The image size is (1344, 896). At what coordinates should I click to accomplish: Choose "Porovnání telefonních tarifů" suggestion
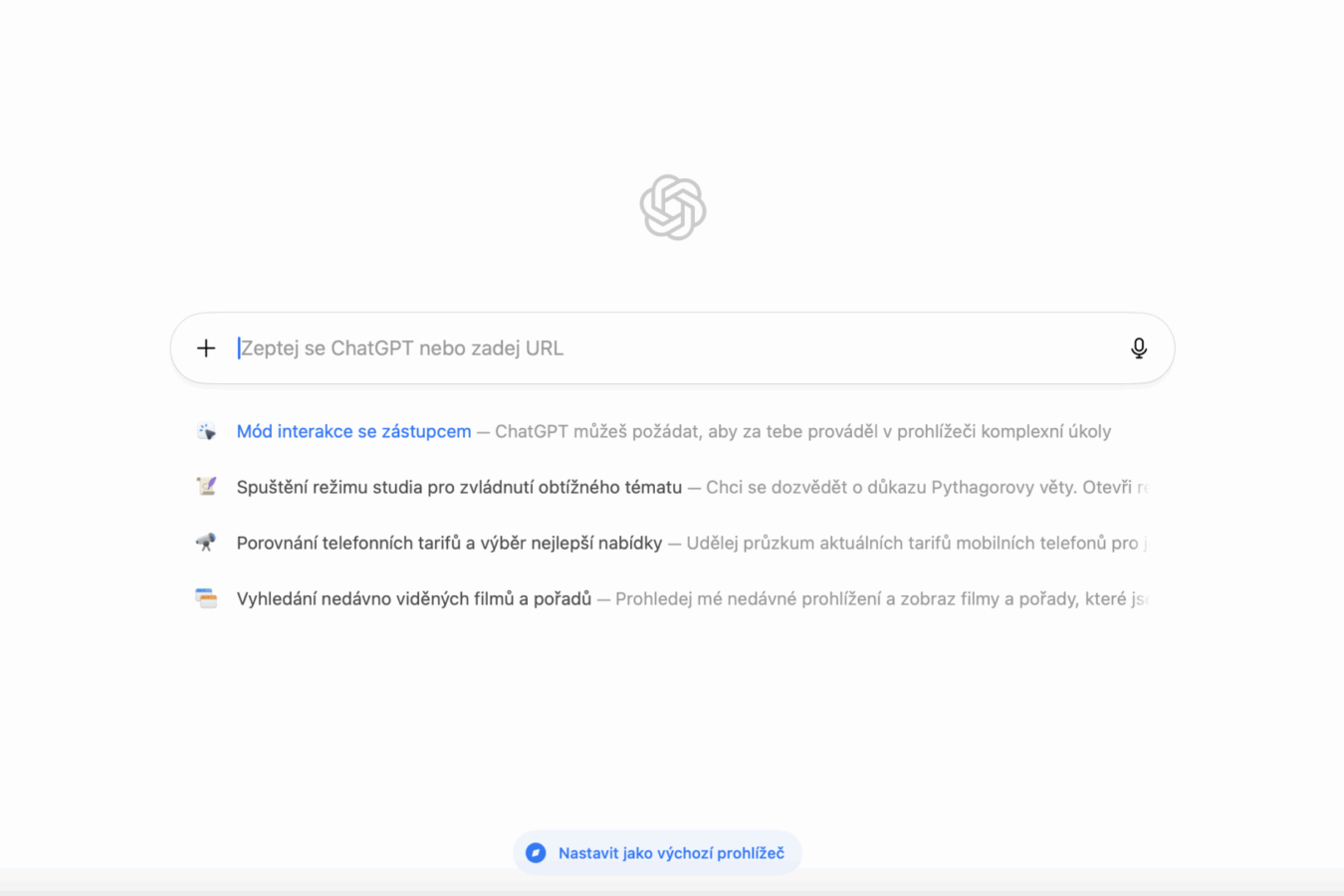tap(449, 543)
